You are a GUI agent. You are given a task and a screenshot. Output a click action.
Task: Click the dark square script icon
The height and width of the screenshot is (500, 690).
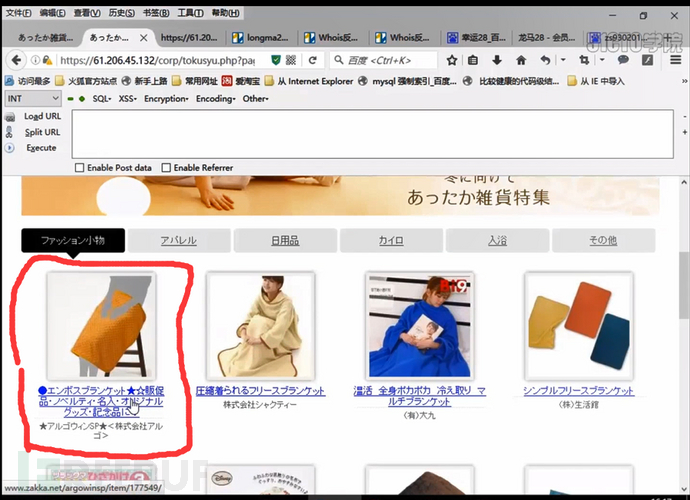point(647,60)
